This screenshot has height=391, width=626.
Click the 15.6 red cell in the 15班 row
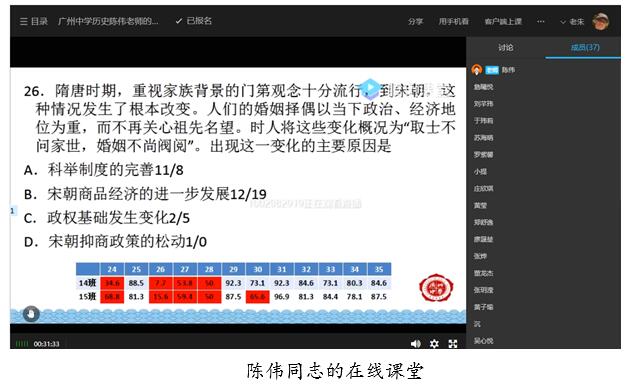pyautogui.click(x=160, y=297)
